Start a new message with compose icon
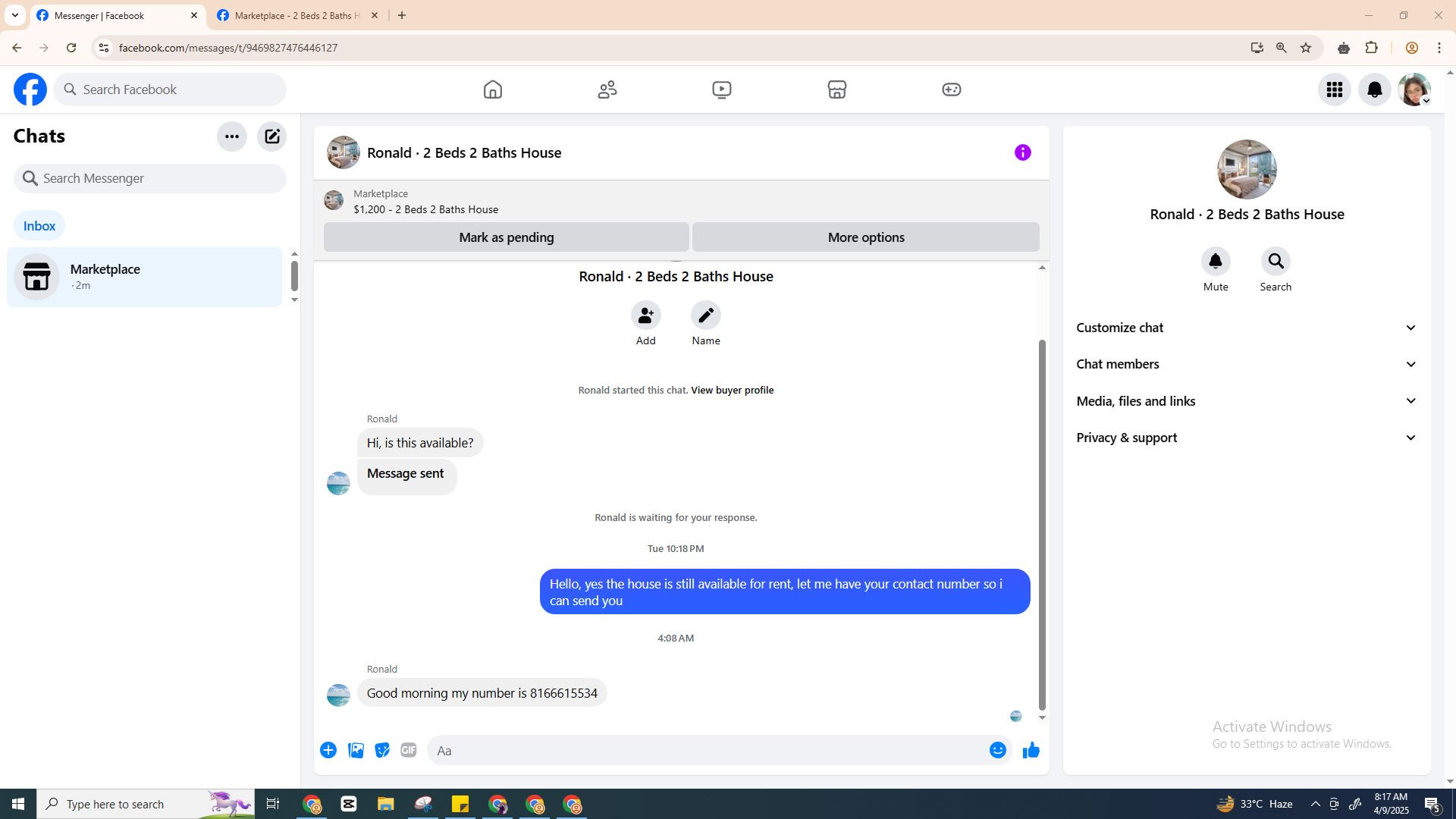 [271, 136]
